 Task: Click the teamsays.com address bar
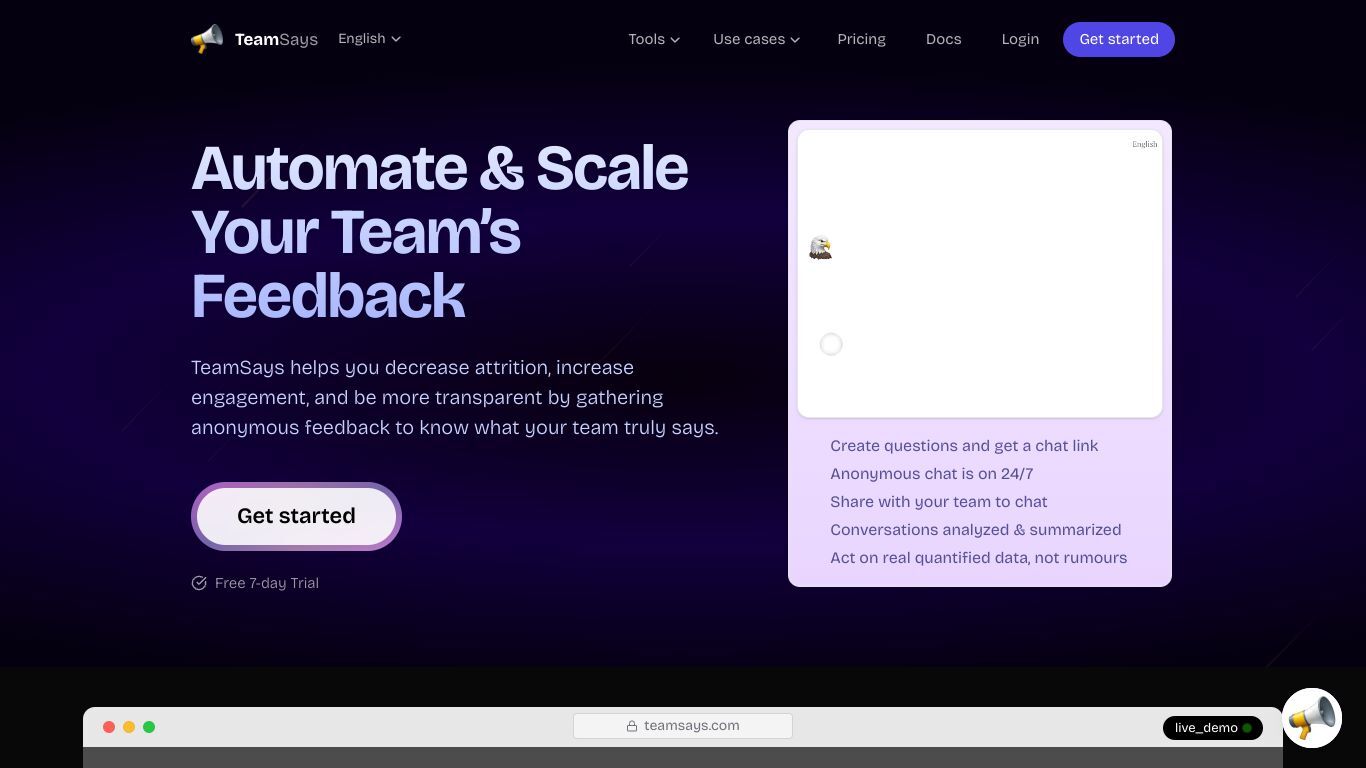pos(683,726)
